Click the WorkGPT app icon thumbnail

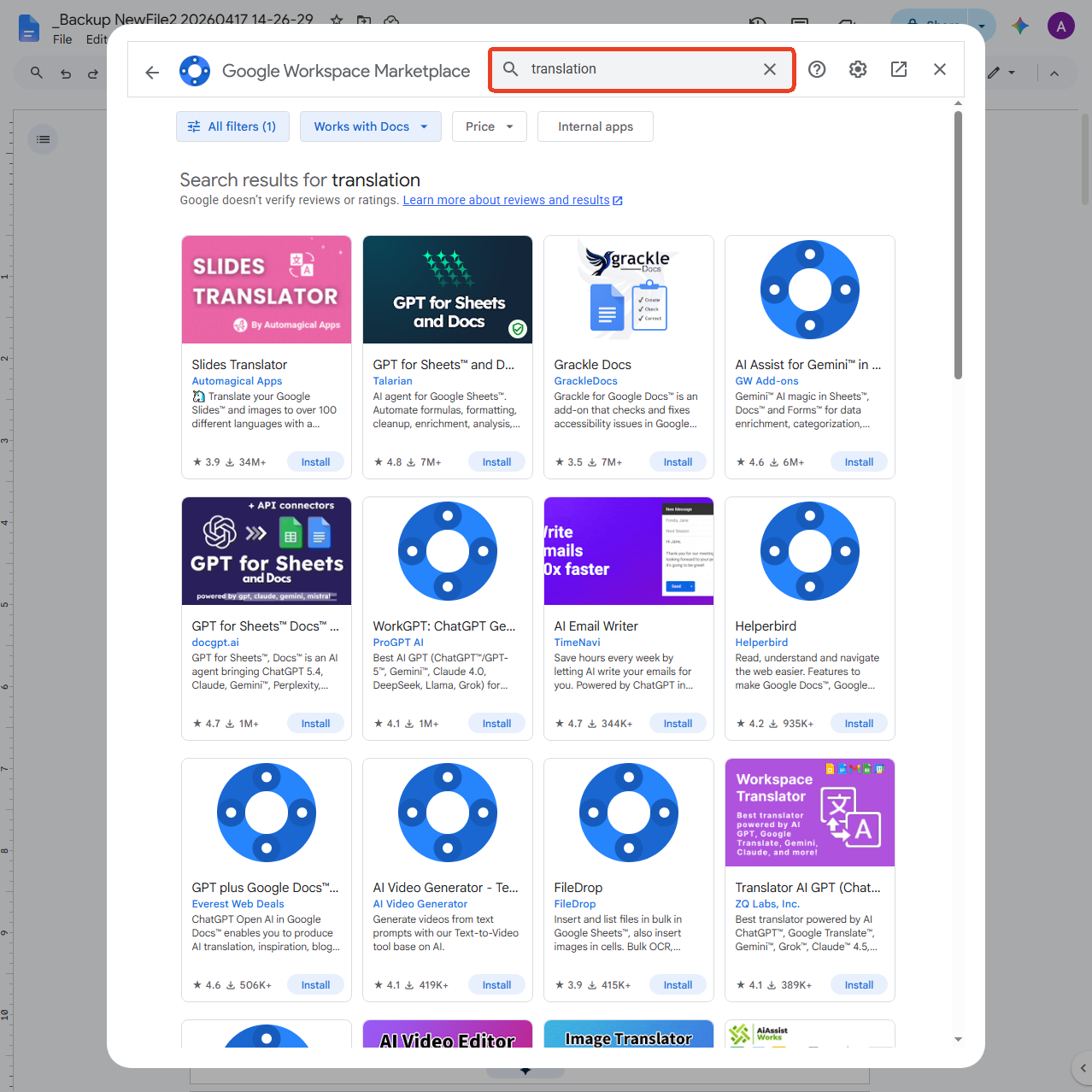point(448,551)
